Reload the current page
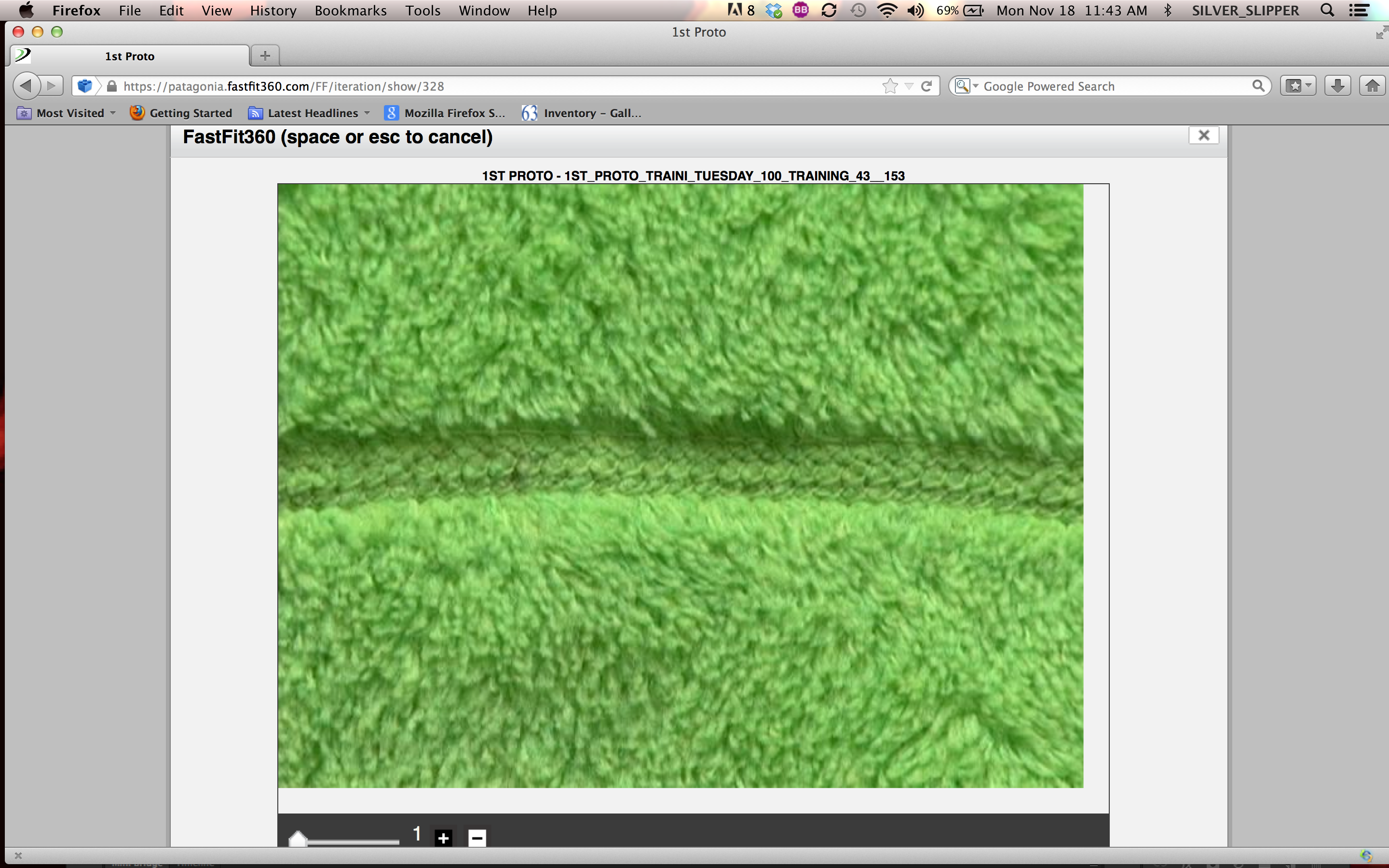The width and height of the screenshot is (1389, 868). 926,86
